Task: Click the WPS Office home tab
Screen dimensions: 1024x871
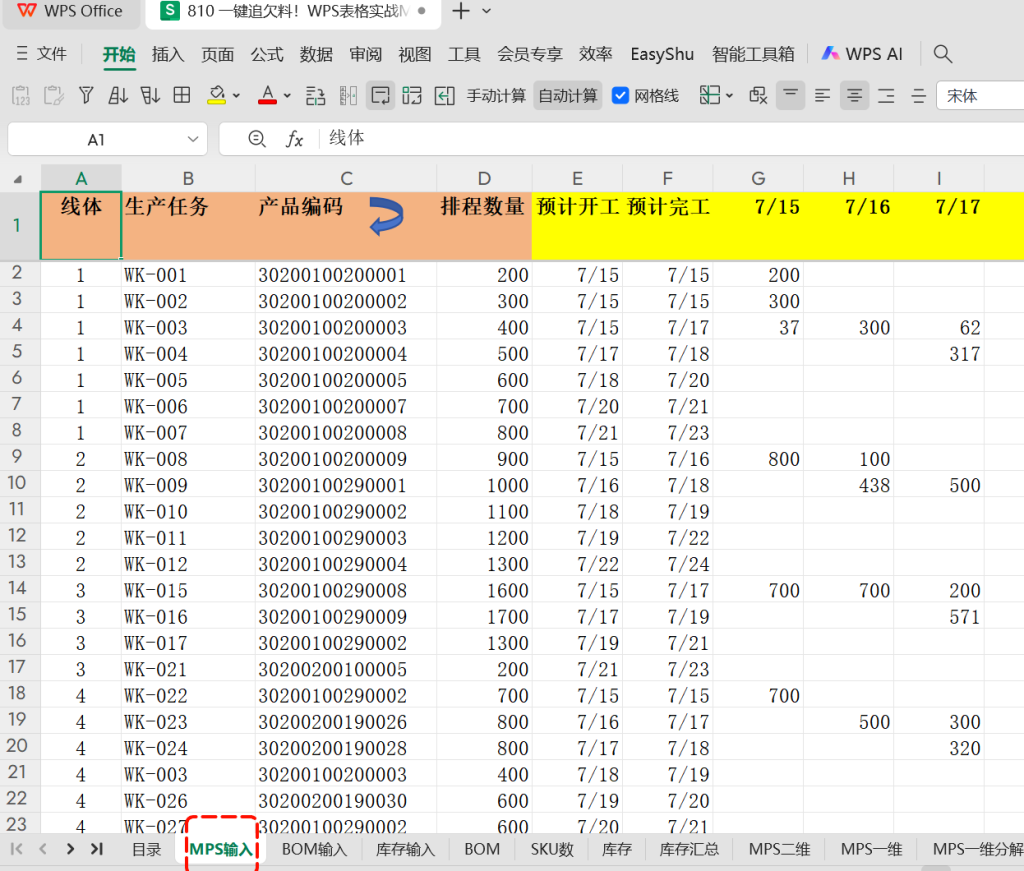Action: pos(71,11)
